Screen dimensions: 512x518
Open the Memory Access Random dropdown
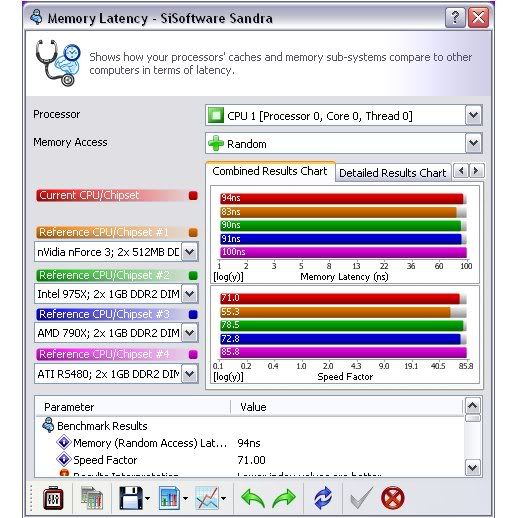474,144
